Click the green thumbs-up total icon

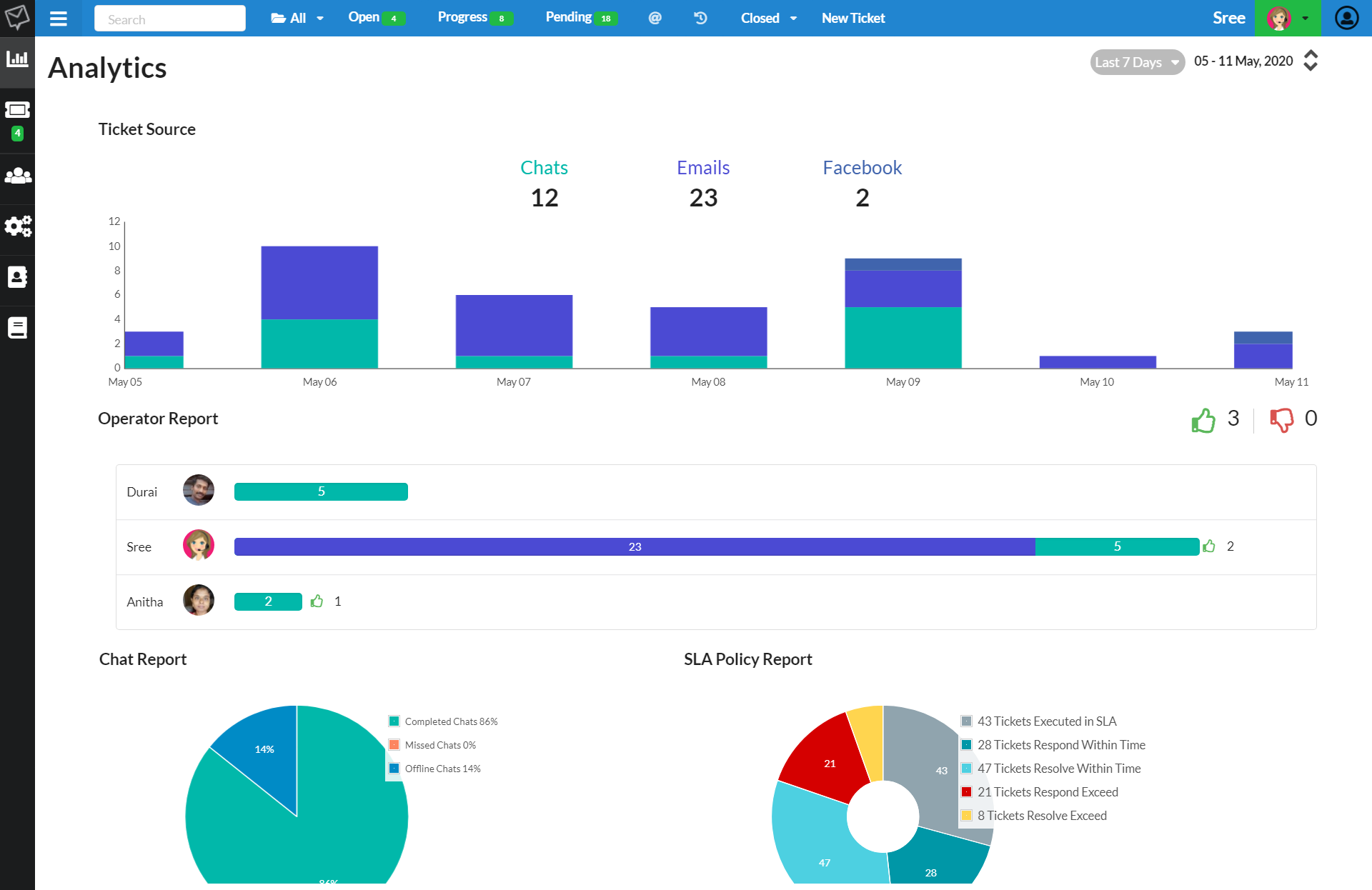click(x=1203, y=420)
